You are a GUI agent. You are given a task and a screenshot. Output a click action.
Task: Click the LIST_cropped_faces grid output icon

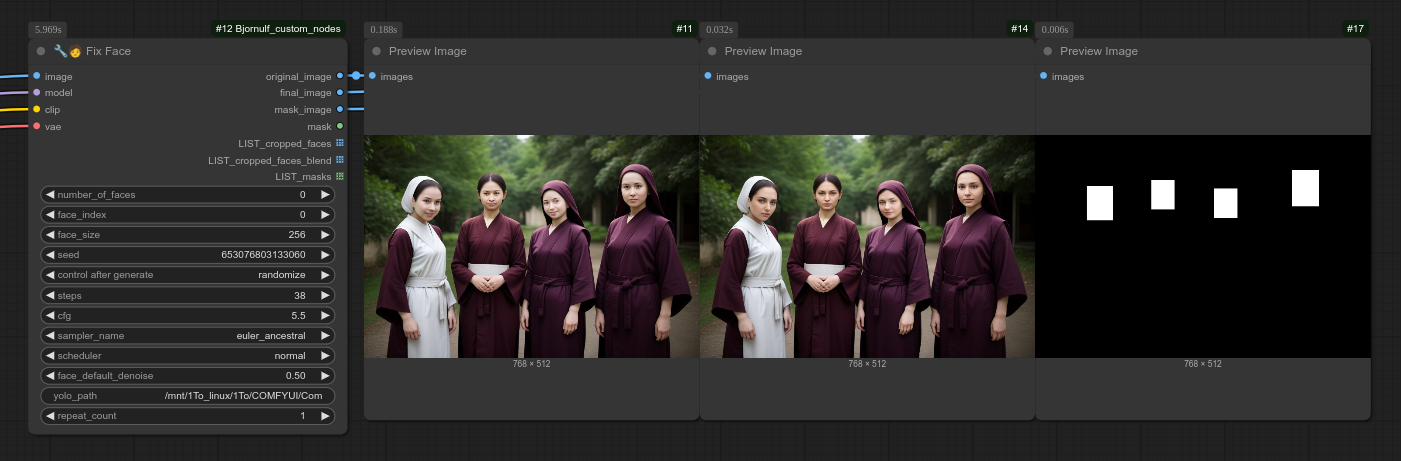340,143
